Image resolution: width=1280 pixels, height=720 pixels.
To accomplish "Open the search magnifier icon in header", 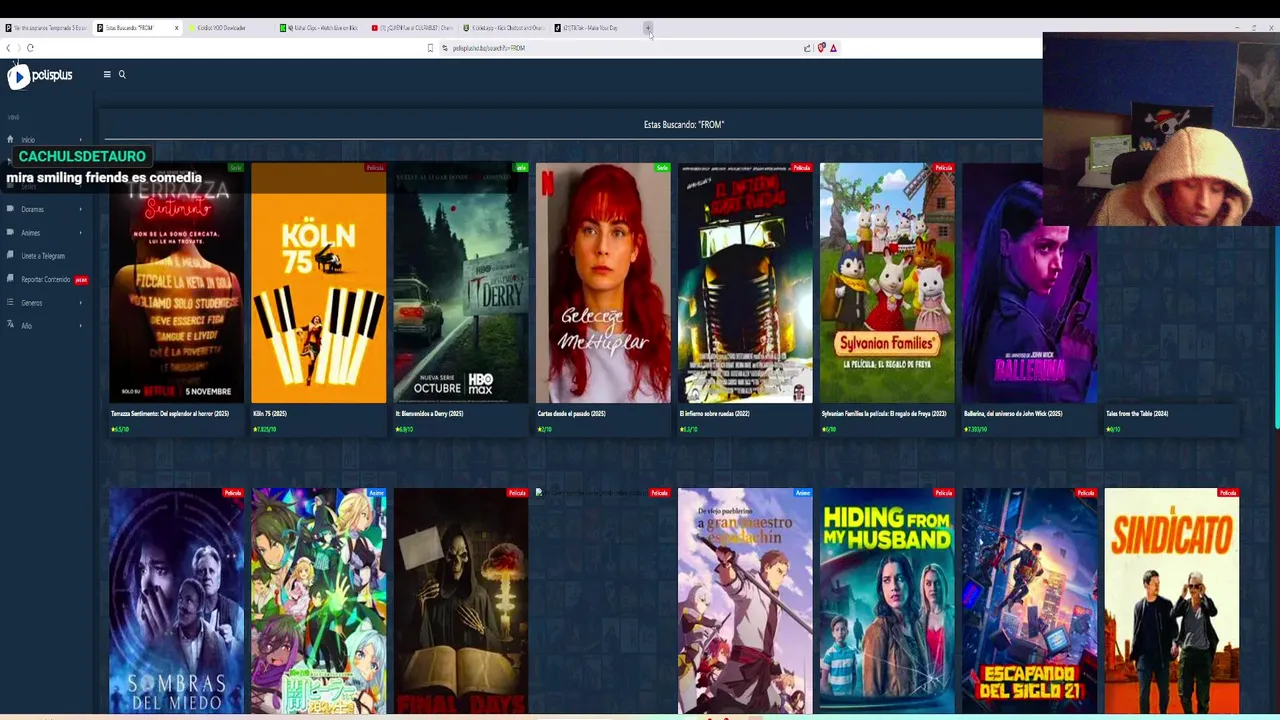I will point(122,74).
